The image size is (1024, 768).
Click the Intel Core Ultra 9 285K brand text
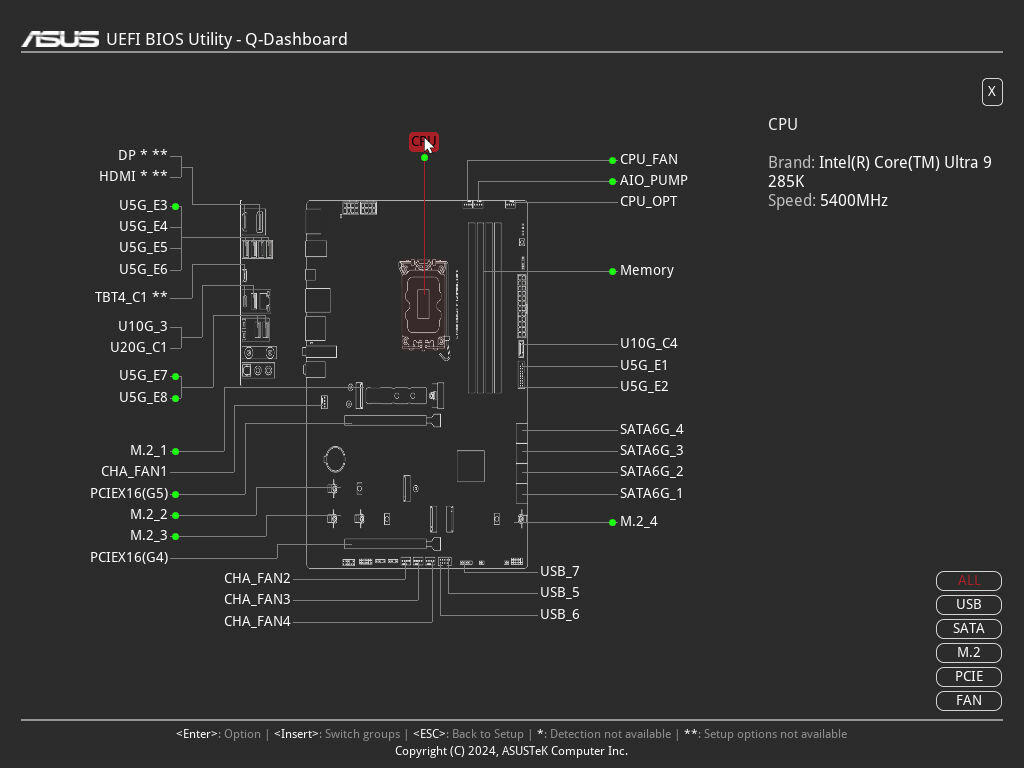click(x=880, y=172)
